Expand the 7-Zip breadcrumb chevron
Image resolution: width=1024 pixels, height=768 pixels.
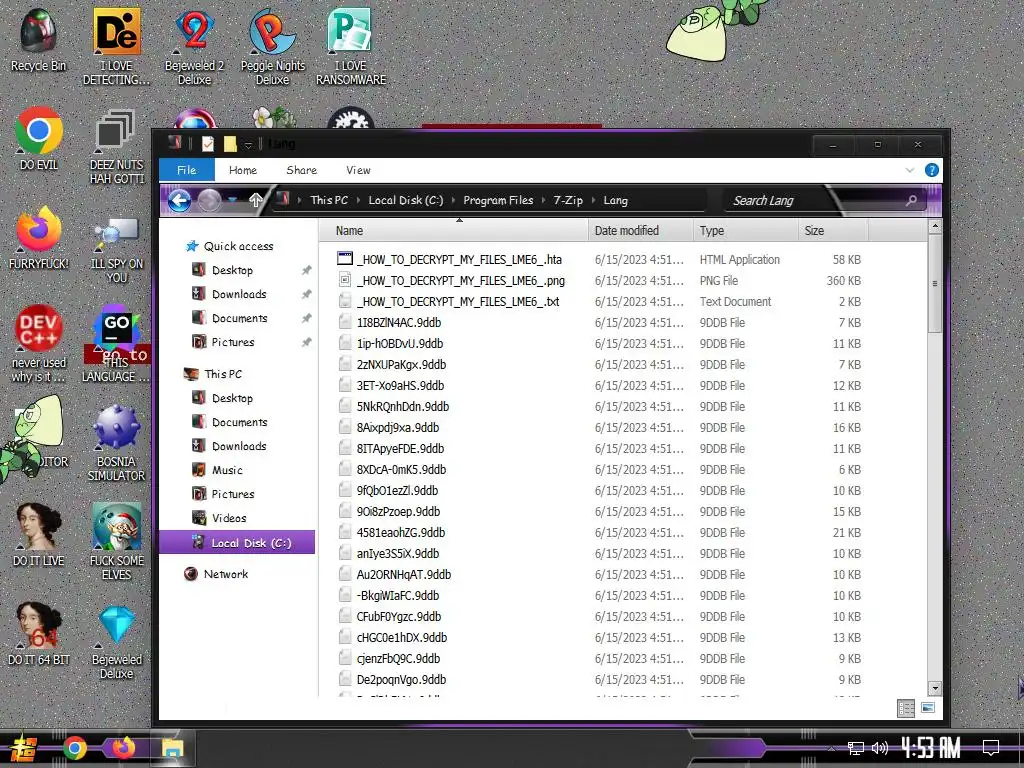[593, 200]
